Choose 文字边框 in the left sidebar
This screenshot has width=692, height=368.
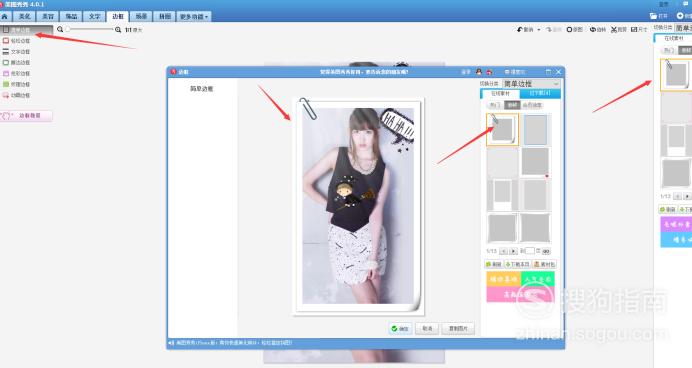(17, 52)
